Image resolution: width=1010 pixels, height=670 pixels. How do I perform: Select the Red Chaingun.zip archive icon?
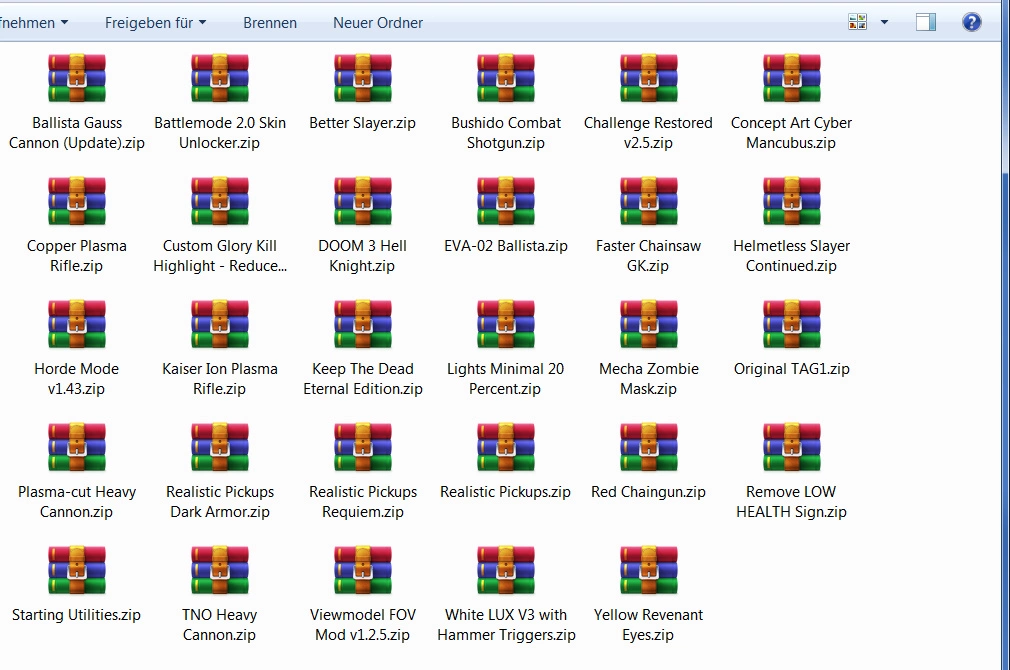pos(649,447)
